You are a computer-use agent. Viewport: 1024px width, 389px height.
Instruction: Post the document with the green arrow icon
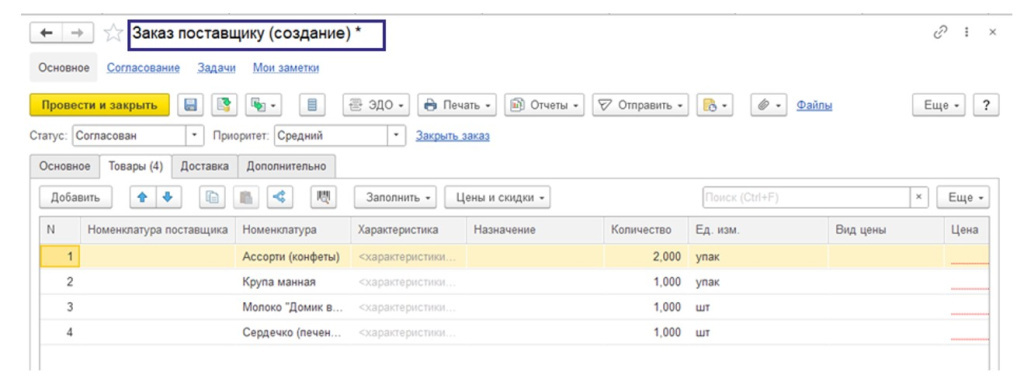point(224,105)
